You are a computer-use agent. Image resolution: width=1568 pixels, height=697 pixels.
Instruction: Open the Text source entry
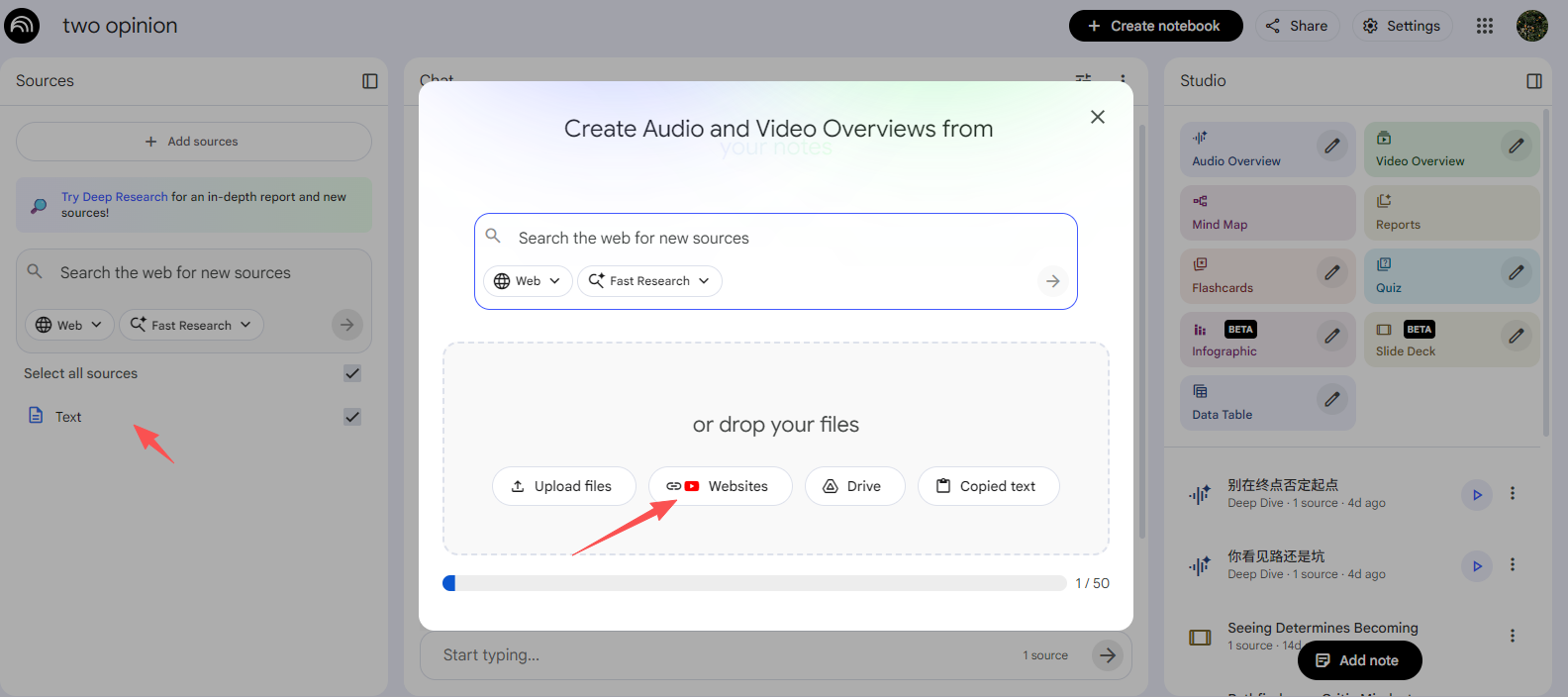[x=194, y=417]
